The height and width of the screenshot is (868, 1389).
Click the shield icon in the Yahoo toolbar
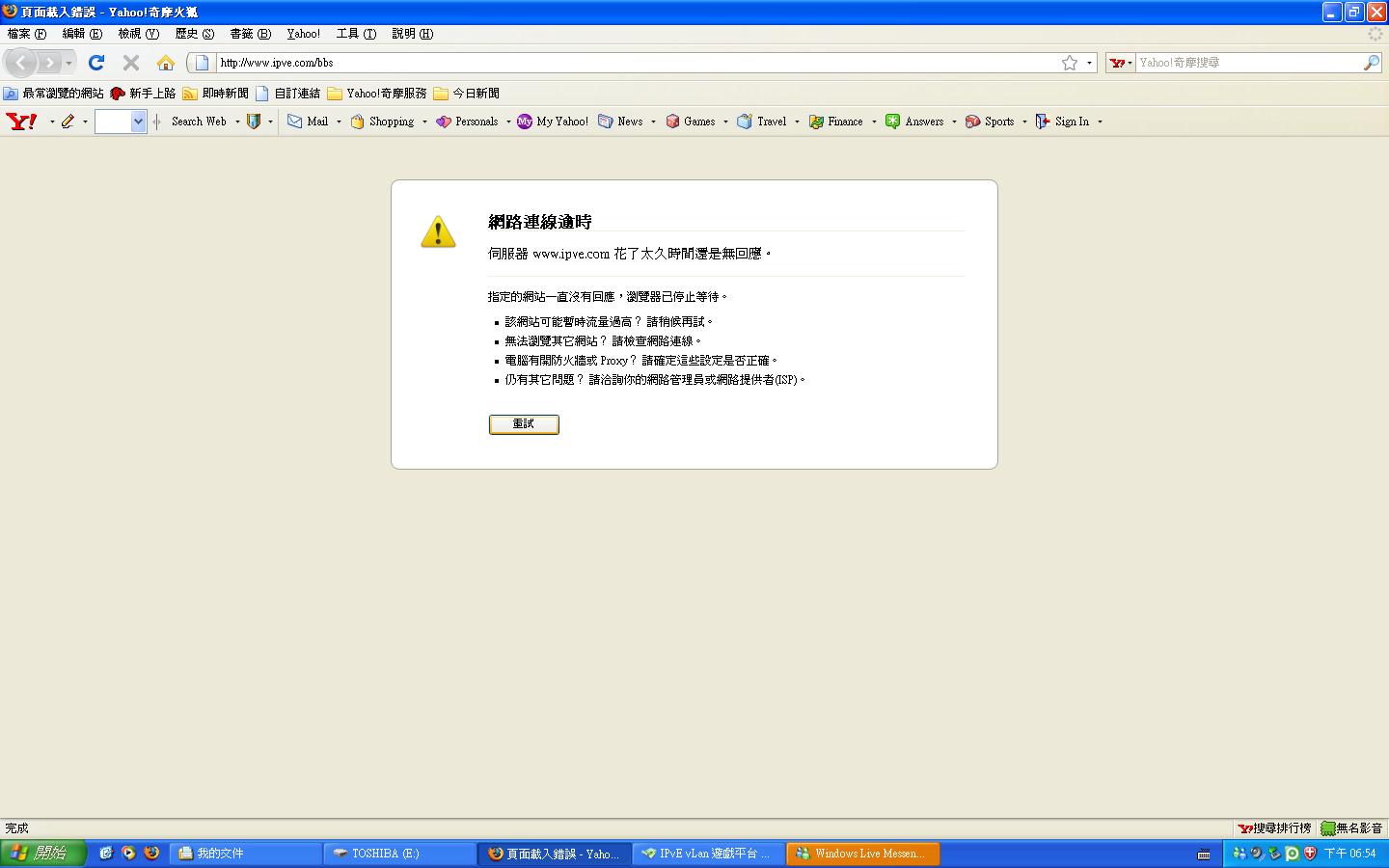(x=254, y=122)
